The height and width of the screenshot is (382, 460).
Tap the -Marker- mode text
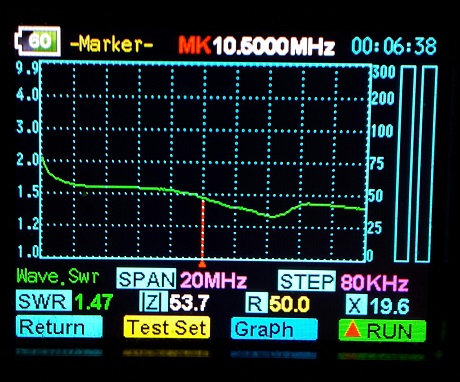(x=112, y=44)
